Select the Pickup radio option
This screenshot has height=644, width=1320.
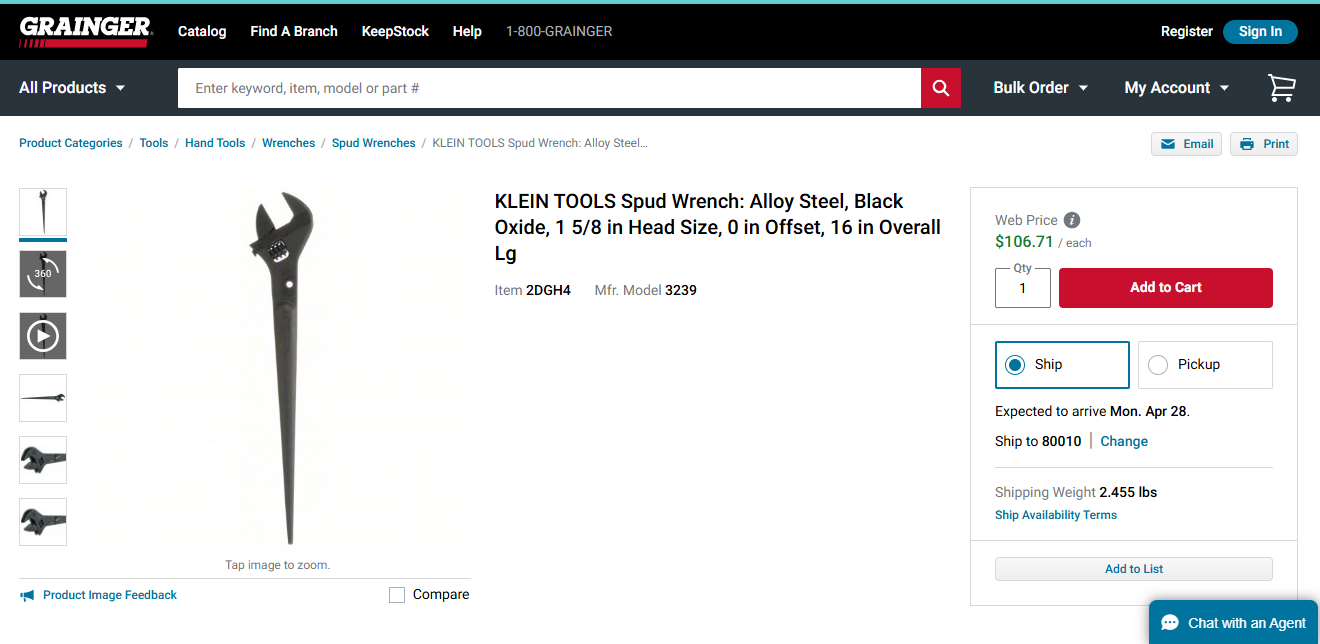(1158, 365)
